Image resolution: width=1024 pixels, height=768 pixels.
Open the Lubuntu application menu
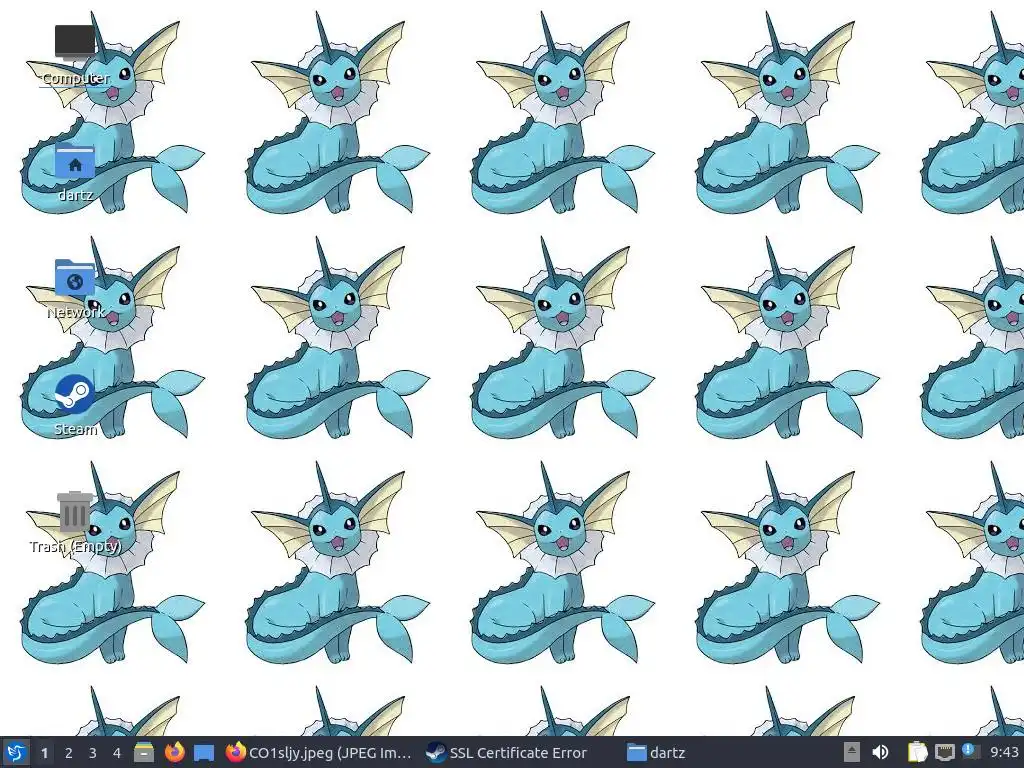point(16,752)
